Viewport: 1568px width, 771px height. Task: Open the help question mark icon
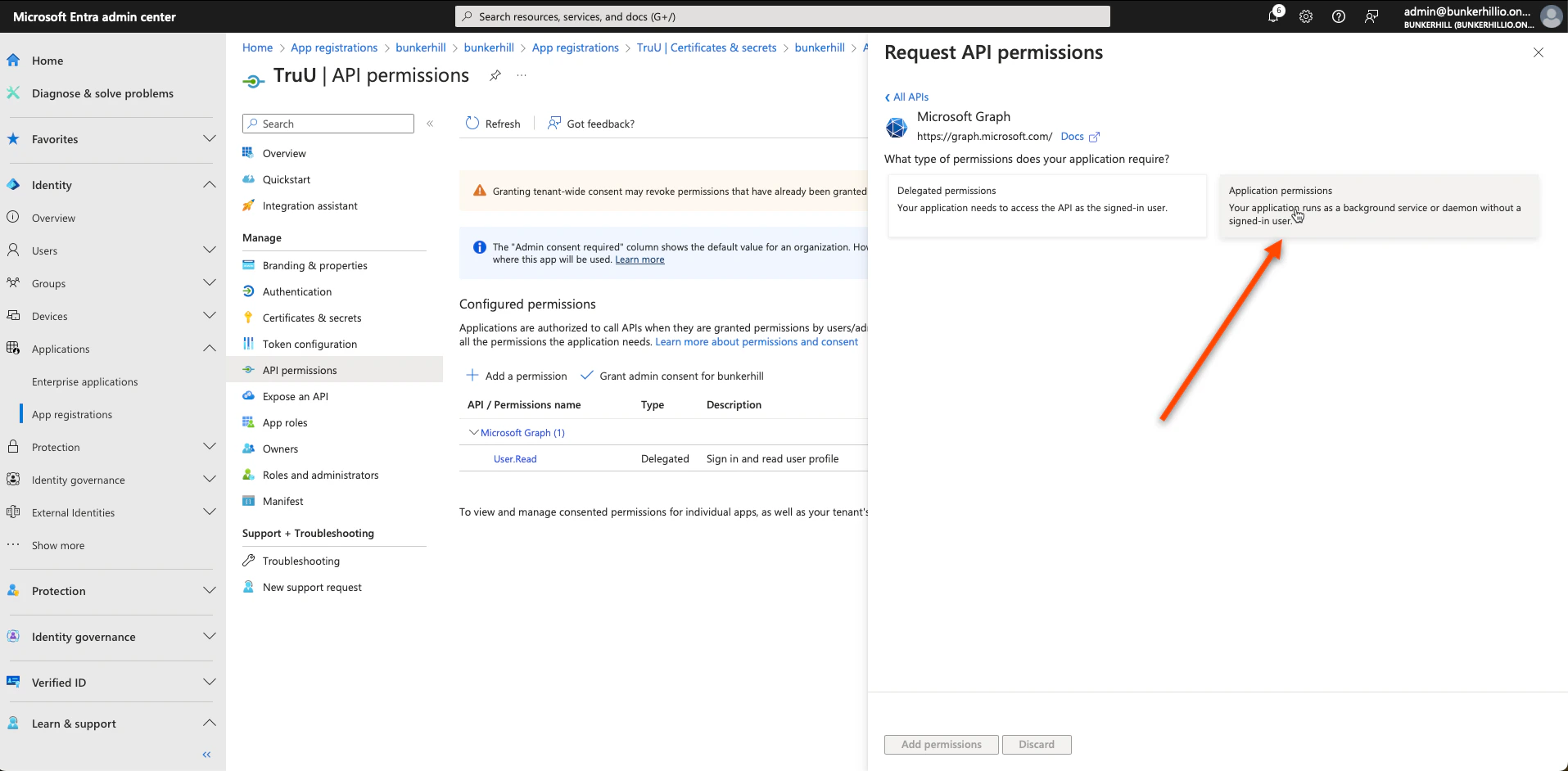click(1339, 16)
